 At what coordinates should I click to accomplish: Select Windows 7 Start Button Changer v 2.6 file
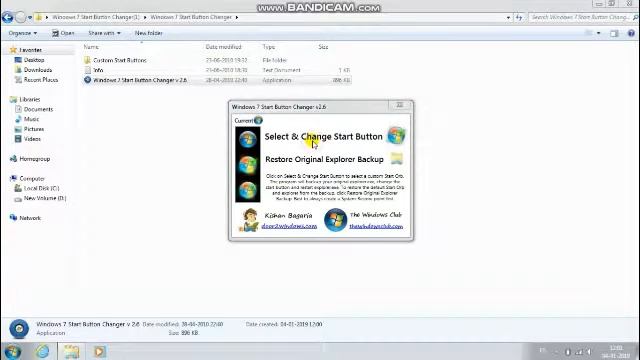click(140, 80)
